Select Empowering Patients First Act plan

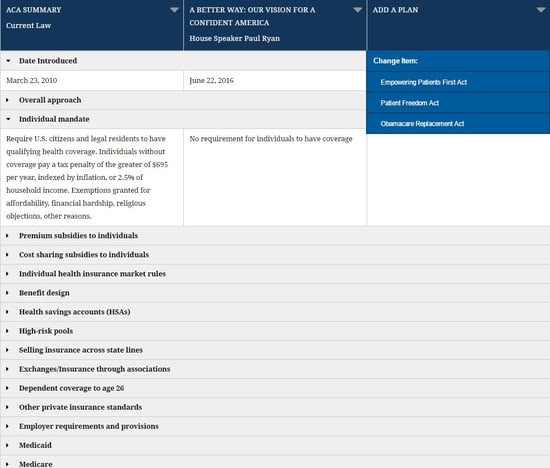[458, 82]
